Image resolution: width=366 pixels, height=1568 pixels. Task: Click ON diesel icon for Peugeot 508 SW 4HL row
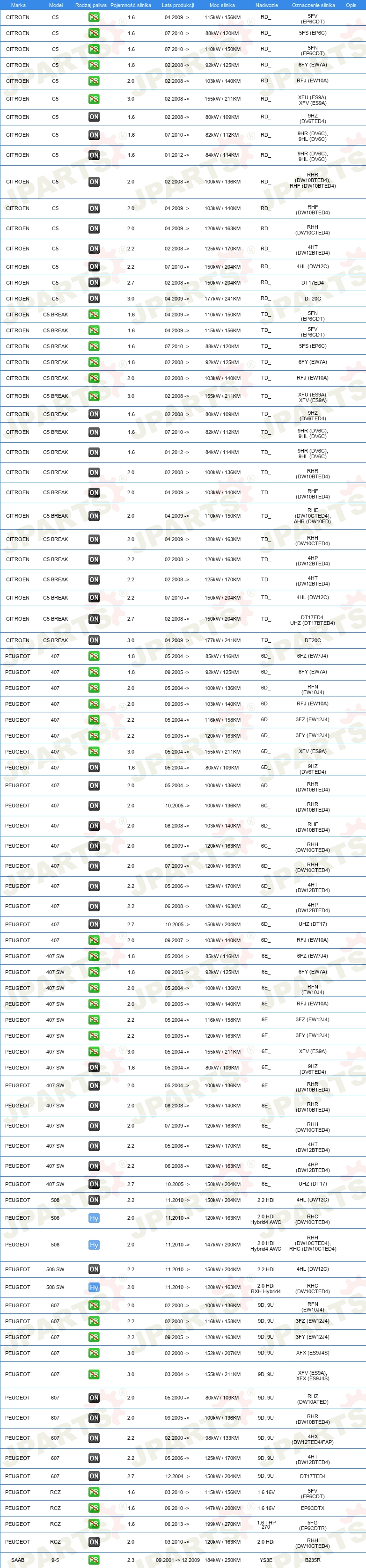coord(94,1269)
